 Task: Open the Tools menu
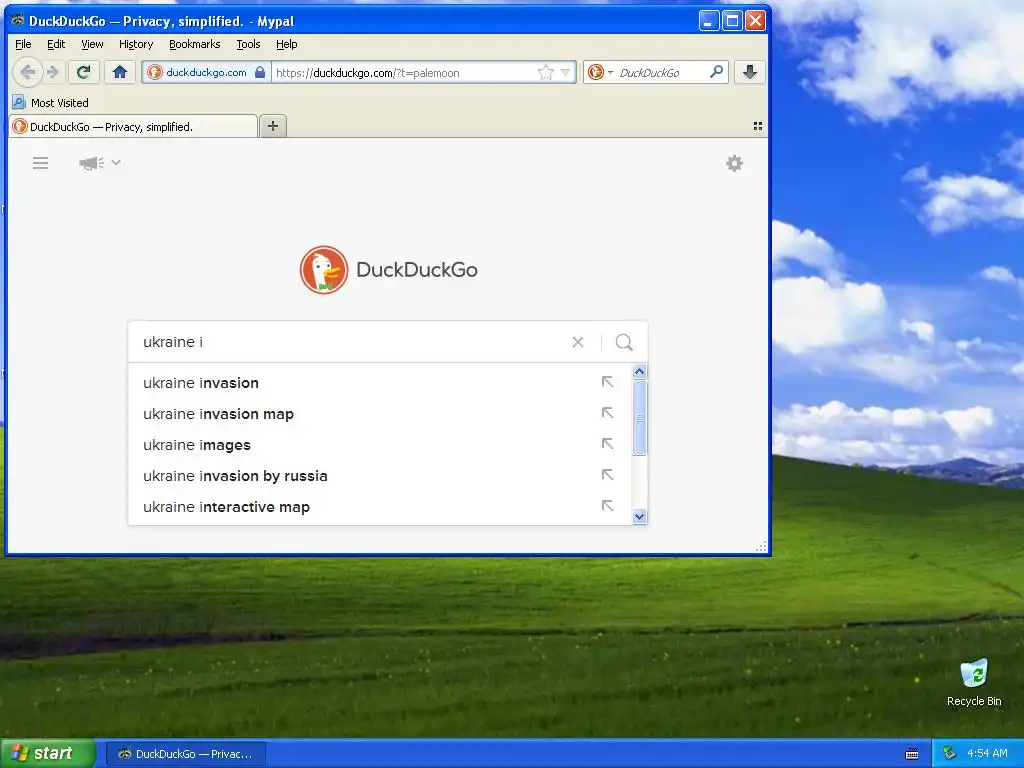(248, 44)
